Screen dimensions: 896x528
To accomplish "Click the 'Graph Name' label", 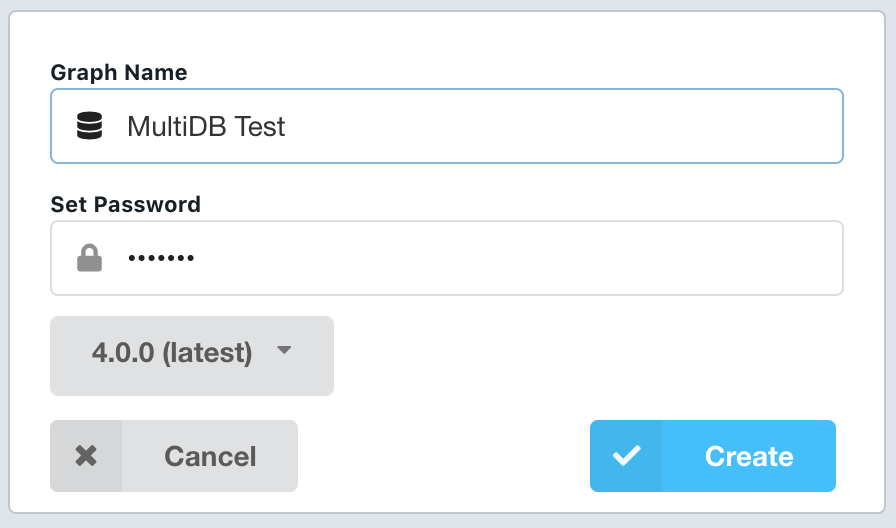I will click(119, 73).
